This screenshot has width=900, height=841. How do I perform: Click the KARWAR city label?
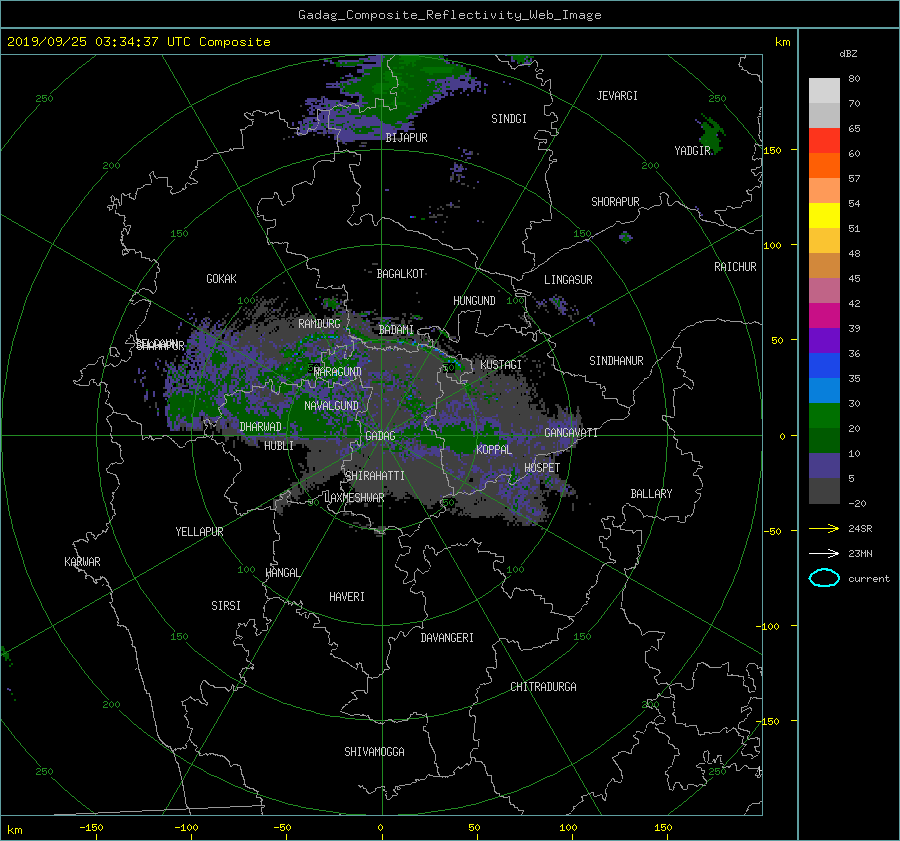coord(82,562)
